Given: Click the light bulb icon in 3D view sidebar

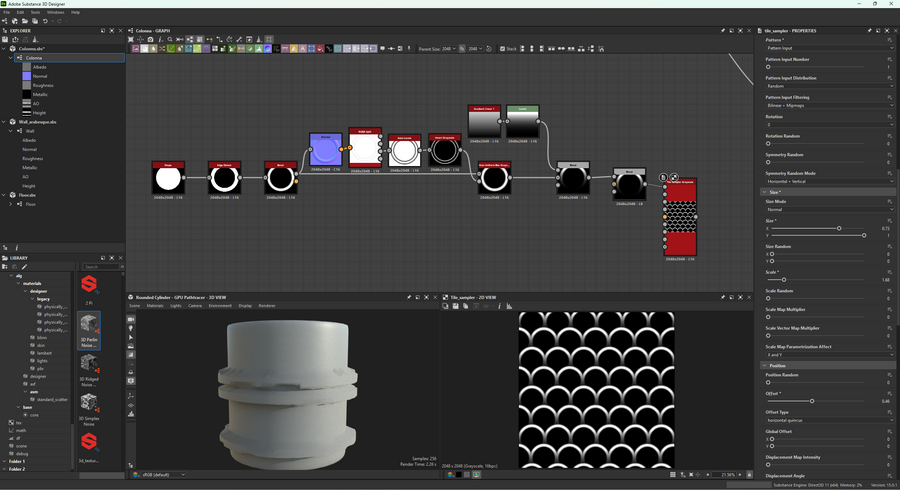Looking at the screenshot, I should pyautogui.click(x=131, y=328).
